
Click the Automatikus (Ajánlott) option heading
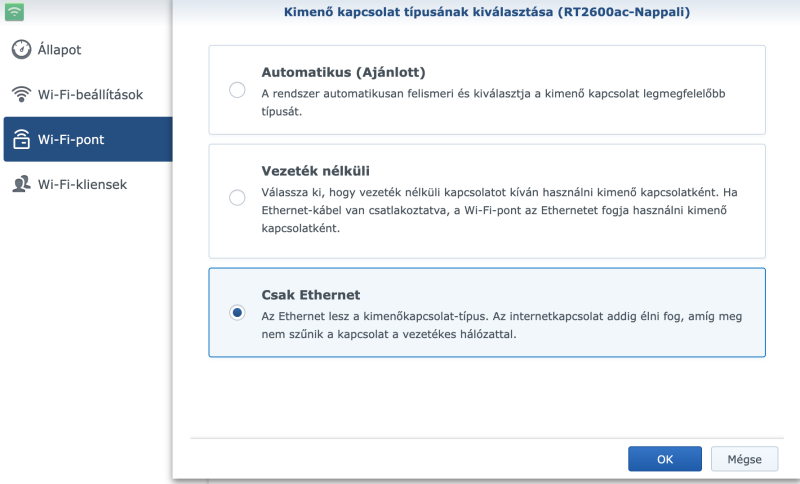tap(343, 73)
